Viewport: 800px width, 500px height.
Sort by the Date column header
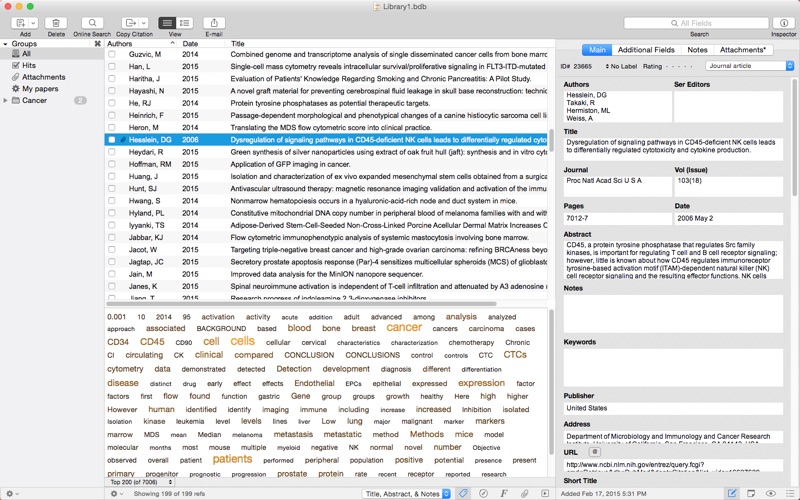(202, 44)
